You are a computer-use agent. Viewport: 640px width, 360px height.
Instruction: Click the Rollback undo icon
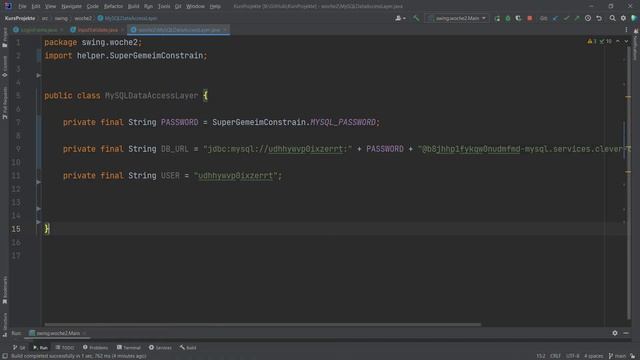599,18
